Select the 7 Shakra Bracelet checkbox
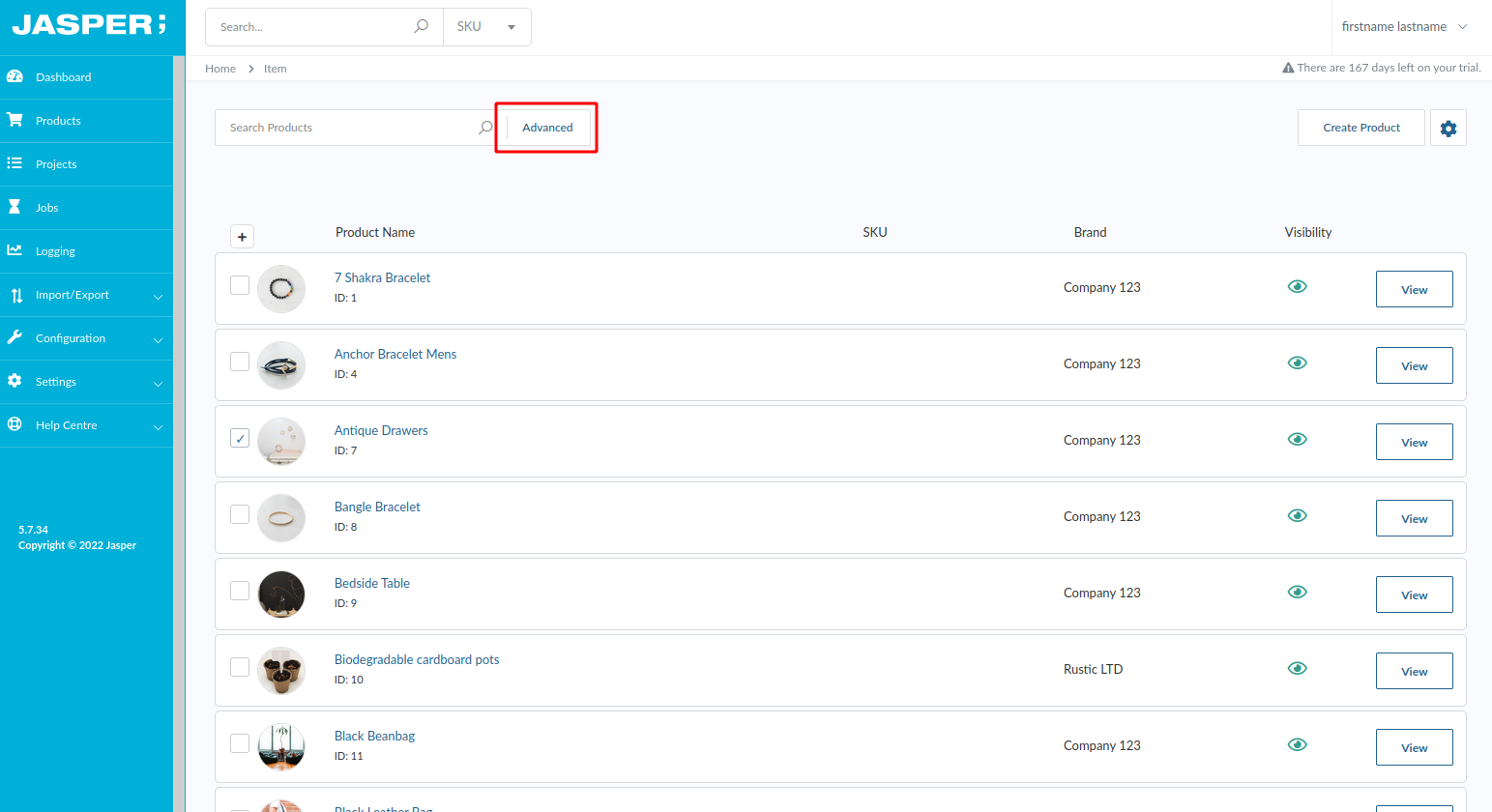Screen dimensions: 1492x812 (x=240, y=285)
